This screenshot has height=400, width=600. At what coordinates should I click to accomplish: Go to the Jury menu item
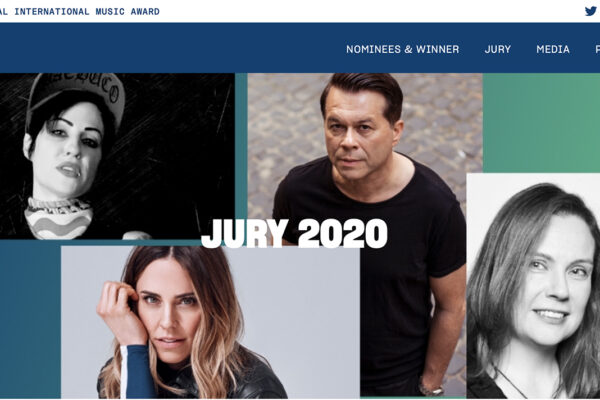tap(498, 49)
